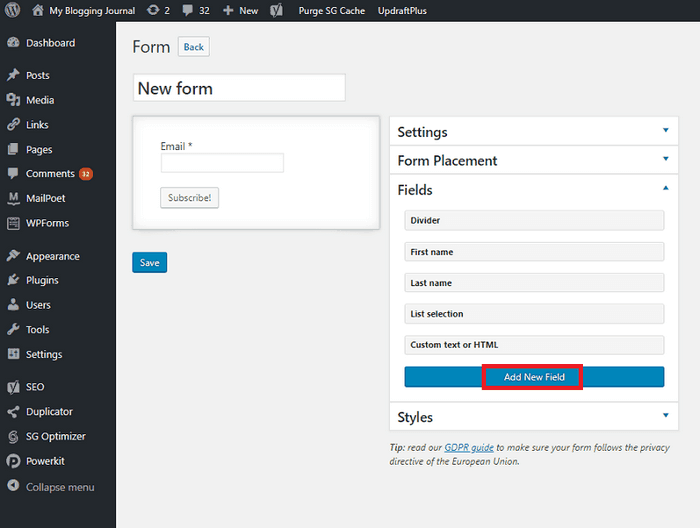Image resolution: width=700 pixels, height=528 pixels.
Task: Click the blue Save button
Action: click(150, 262)
